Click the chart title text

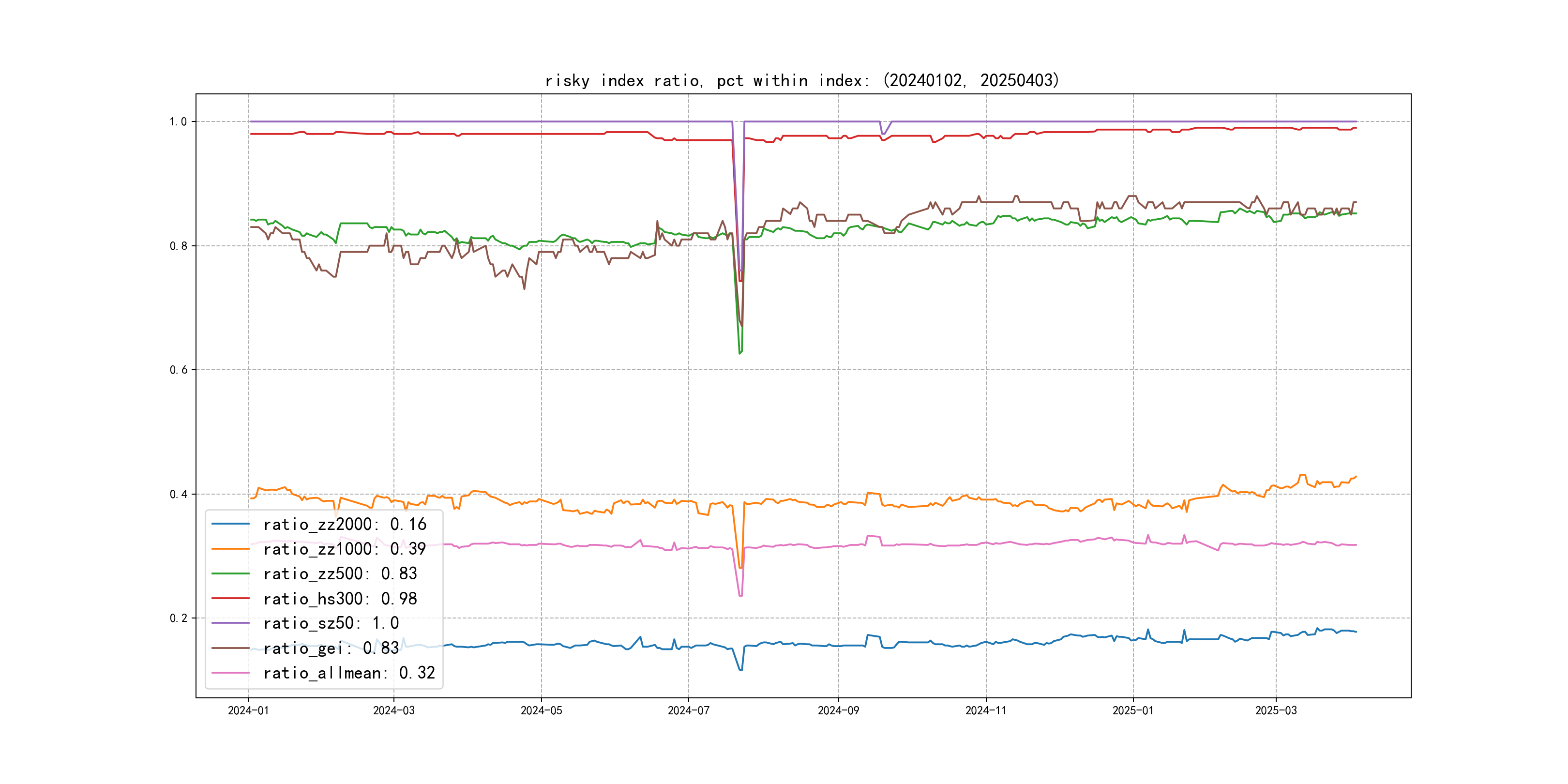pos(801,80)
